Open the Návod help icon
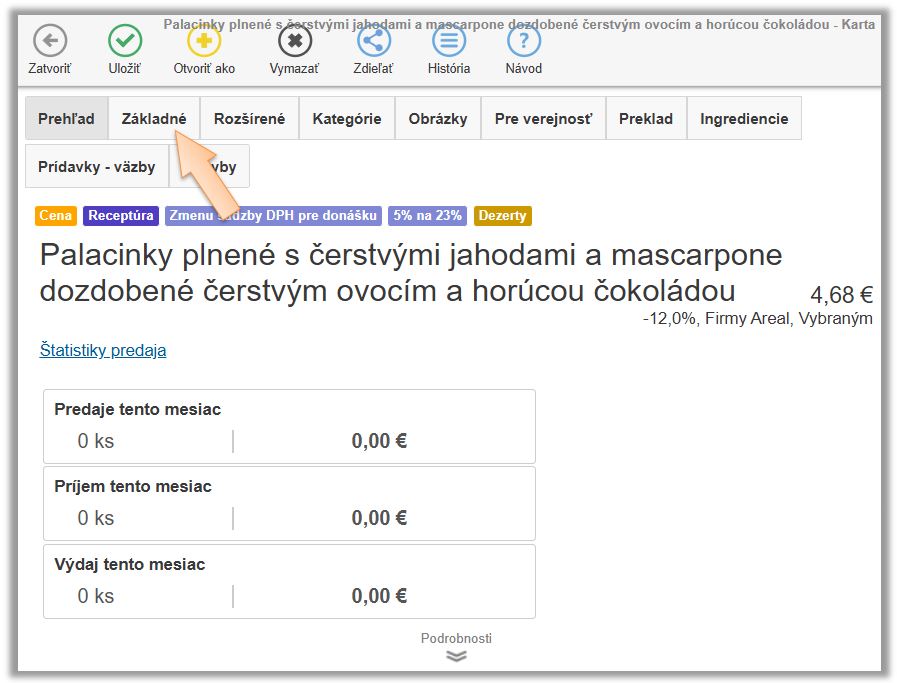 coord(523,41)
